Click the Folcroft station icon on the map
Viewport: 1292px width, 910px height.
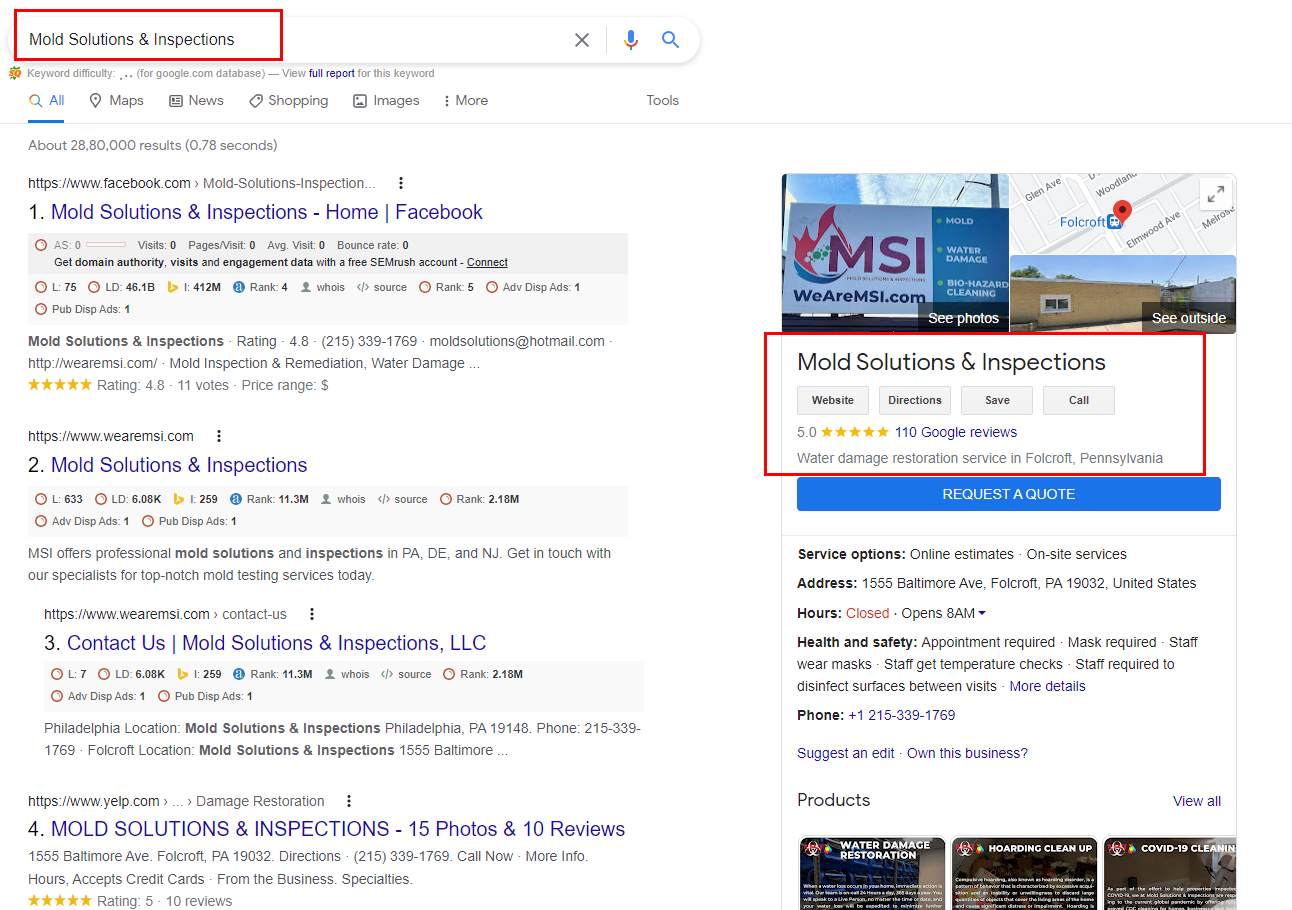[1114, 222]
